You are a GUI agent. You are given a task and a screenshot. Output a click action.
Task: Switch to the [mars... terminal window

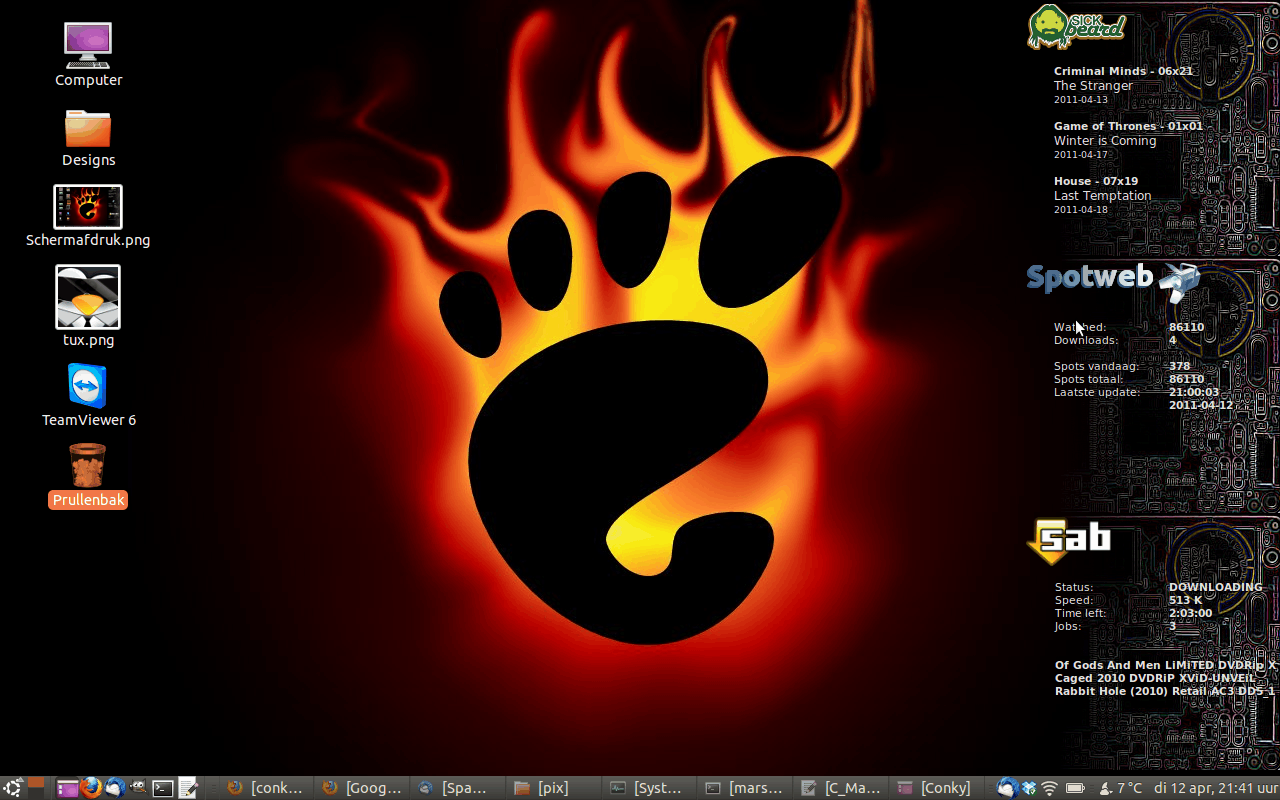(744, 788)
